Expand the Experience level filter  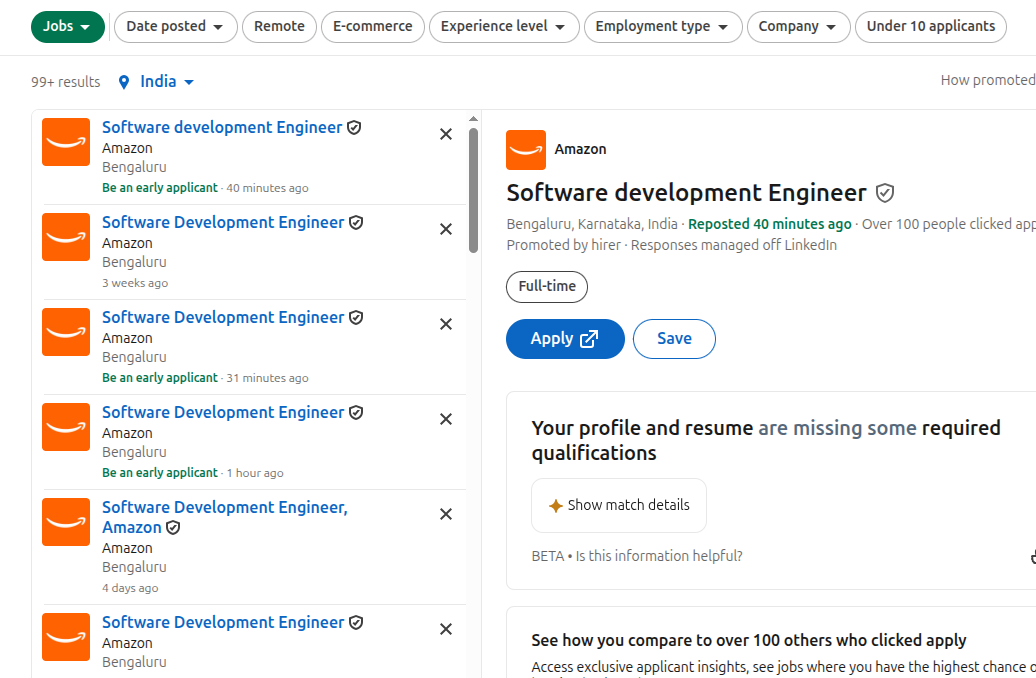click(x=503, y=26)
